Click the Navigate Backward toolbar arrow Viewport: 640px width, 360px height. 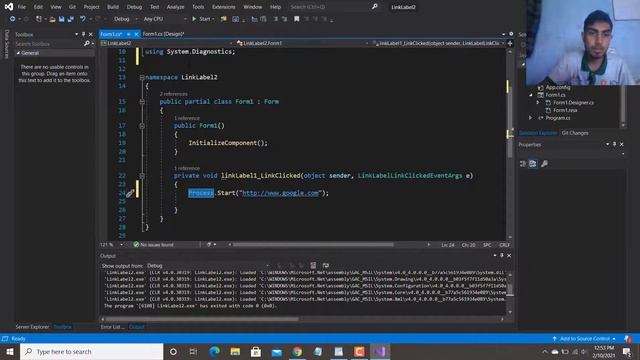tap(12, 19)
